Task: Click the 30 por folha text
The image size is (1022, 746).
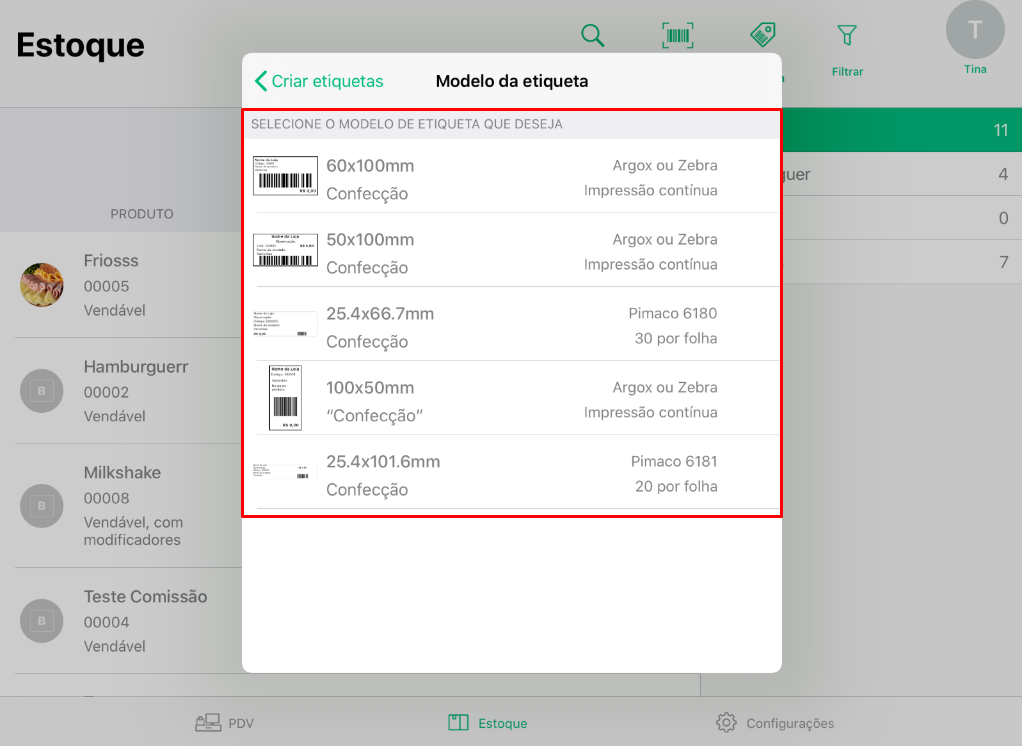Action: pos(676,338)
